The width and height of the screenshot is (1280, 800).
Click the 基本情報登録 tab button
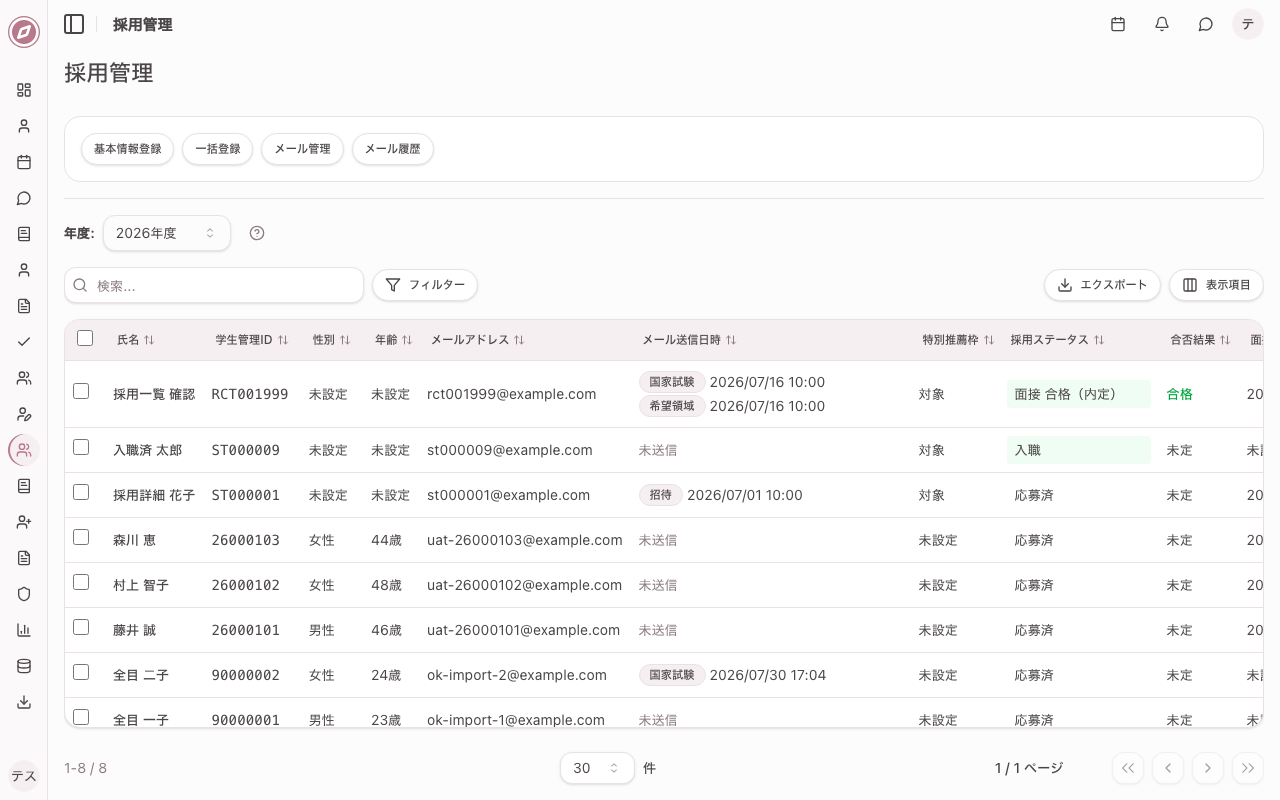pos(127,149)
